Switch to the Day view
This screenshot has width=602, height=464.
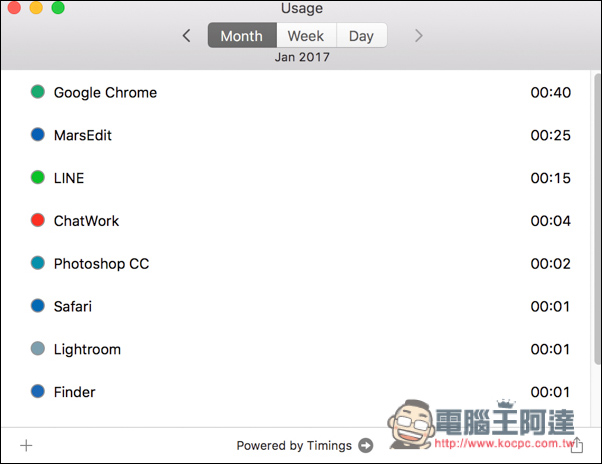[362, 35]
